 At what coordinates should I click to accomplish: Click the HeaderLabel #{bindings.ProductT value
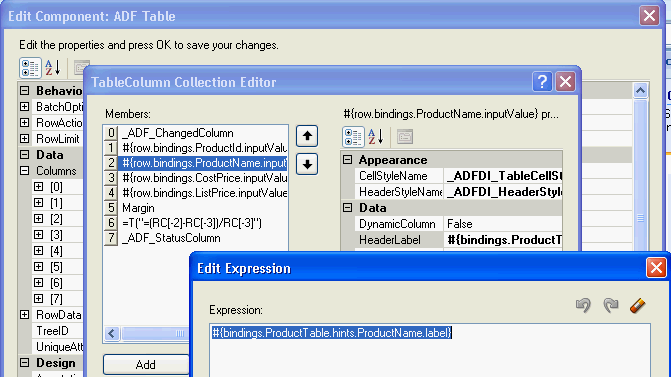tap(503, 240)
